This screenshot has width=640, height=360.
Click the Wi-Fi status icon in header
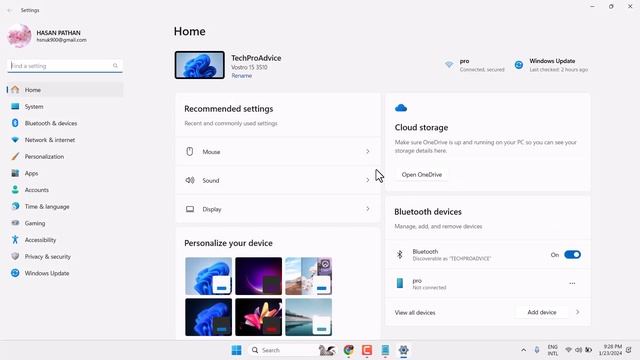click(x=449, y=65)
